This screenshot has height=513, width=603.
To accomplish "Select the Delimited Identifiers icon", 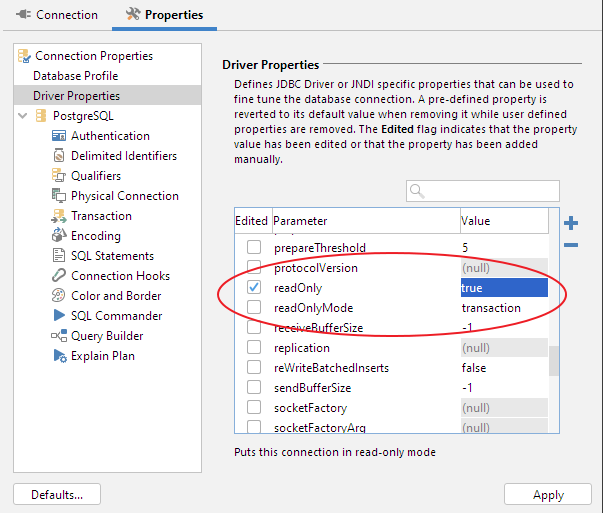I will tap(59, 156).
